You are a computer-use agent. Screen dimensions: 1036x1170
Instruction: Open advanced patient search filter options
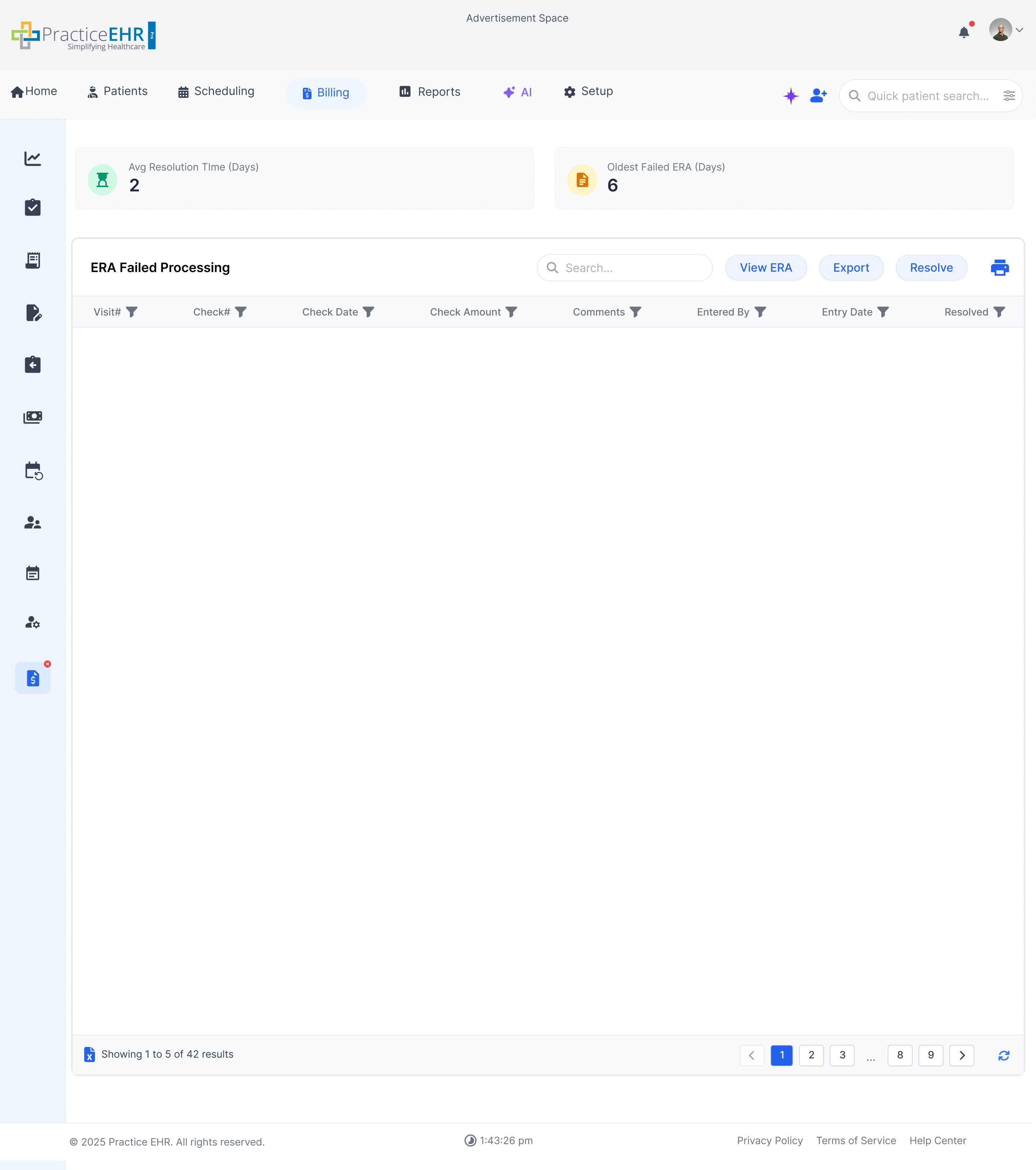click(x=1009, y=96)
